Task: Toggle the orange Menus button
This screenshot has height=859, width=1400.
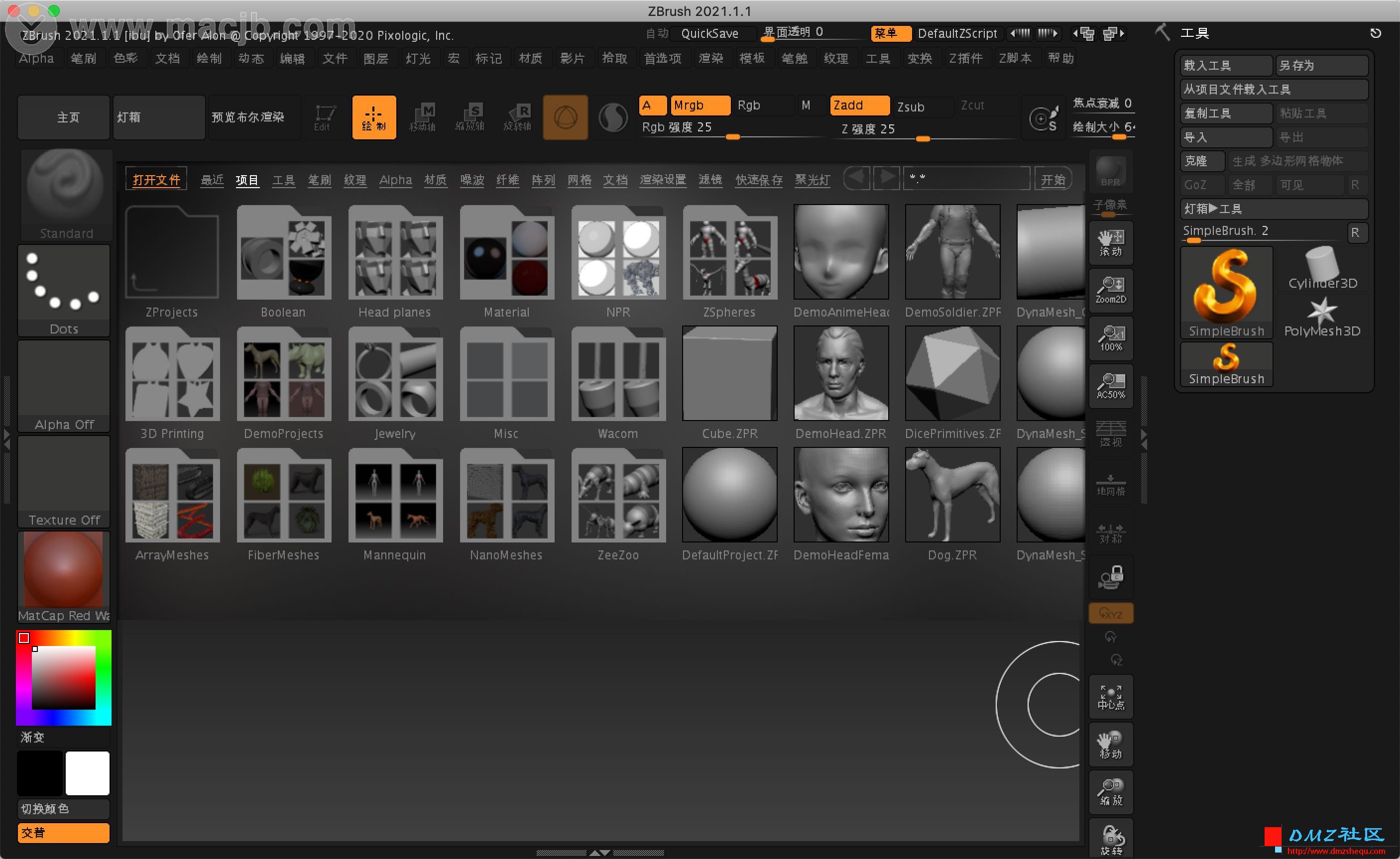Action: [891, 33]
